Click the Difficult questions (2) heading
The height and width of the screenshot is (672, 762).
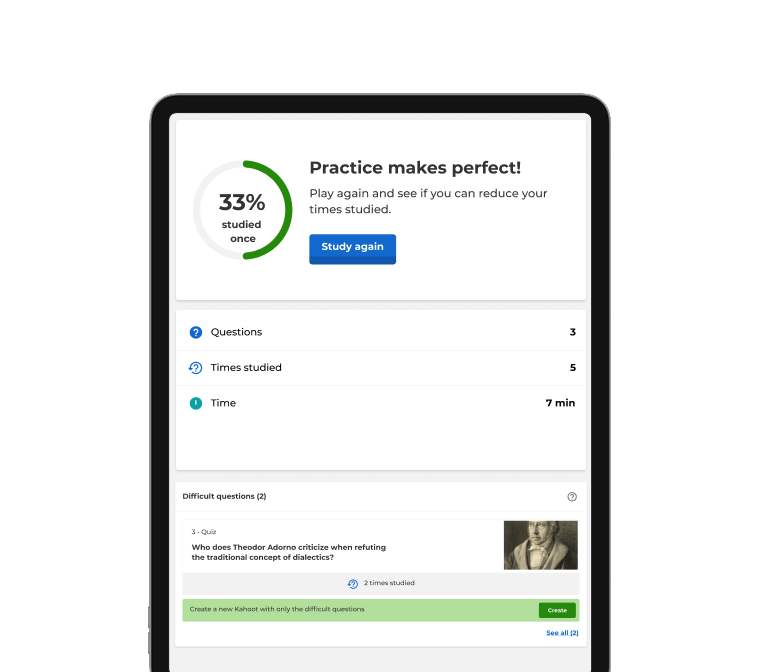[224, 496]
